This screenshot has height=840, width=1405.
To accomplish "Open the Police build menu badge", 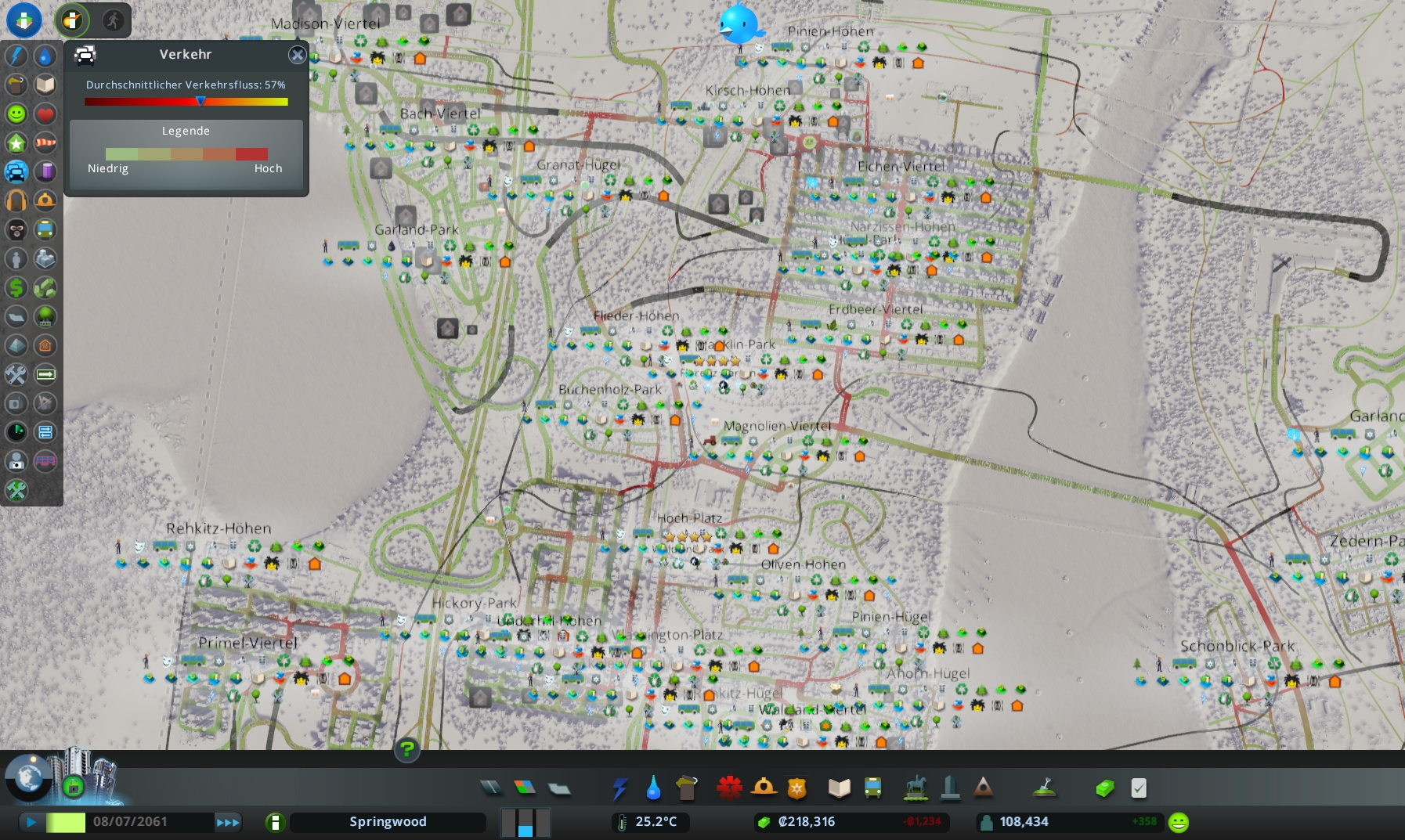I will (x=796, y=788).
